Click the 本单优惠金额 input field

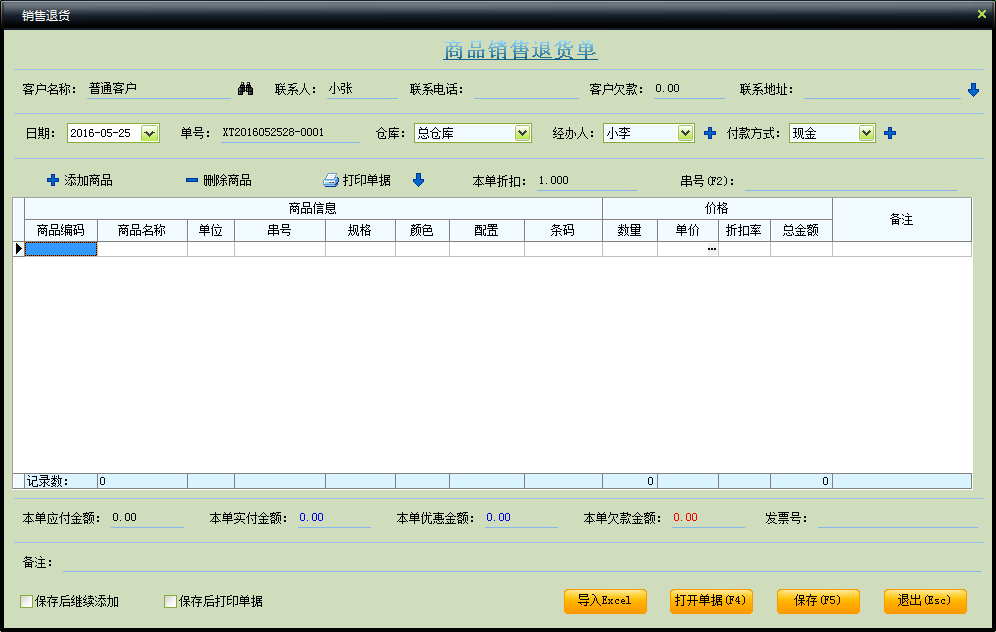521,518
